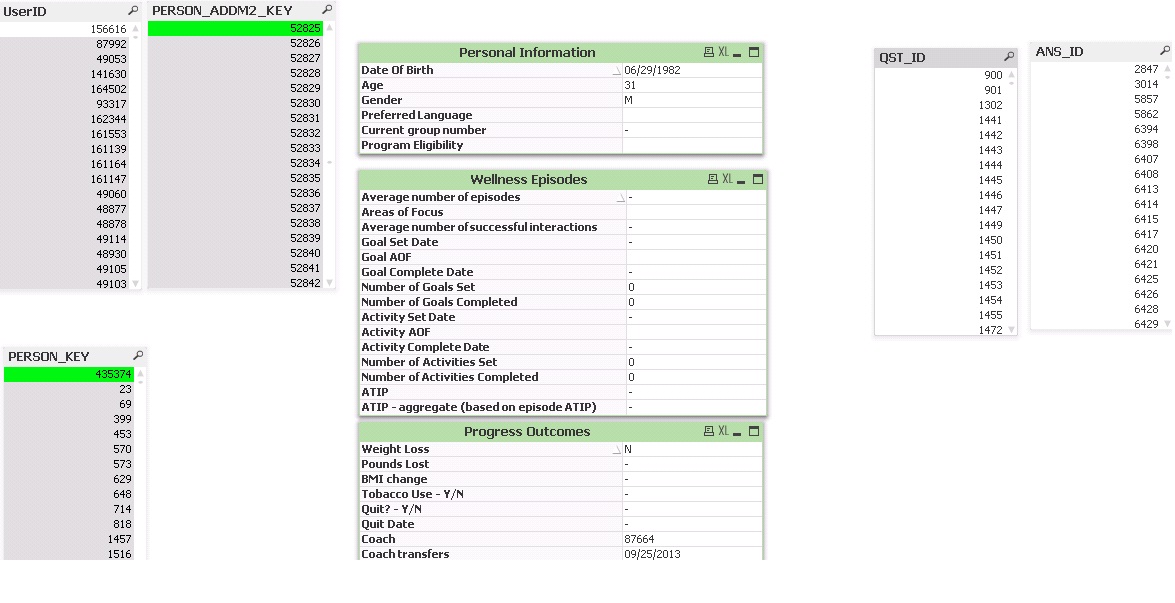
Task: Send Personal Information table to Excel
Action: point(723,52)
